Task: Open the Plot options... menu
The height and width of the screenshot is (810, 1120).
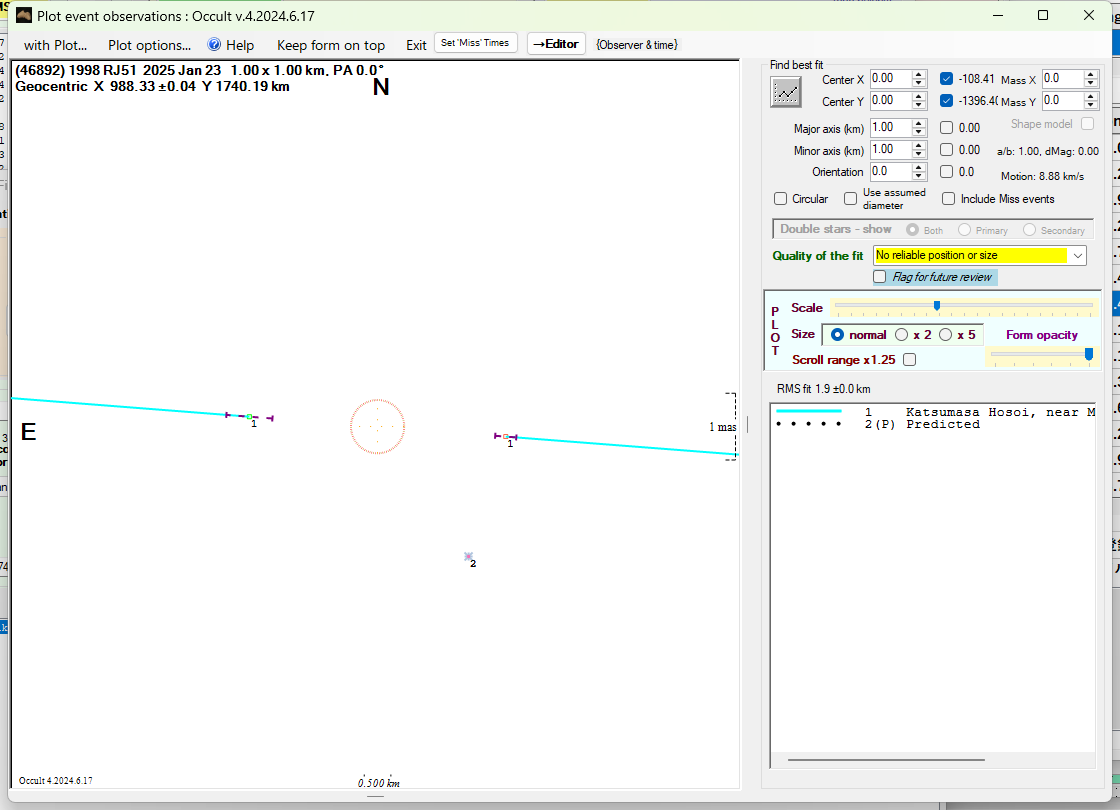Action: (x=149, y=45)
